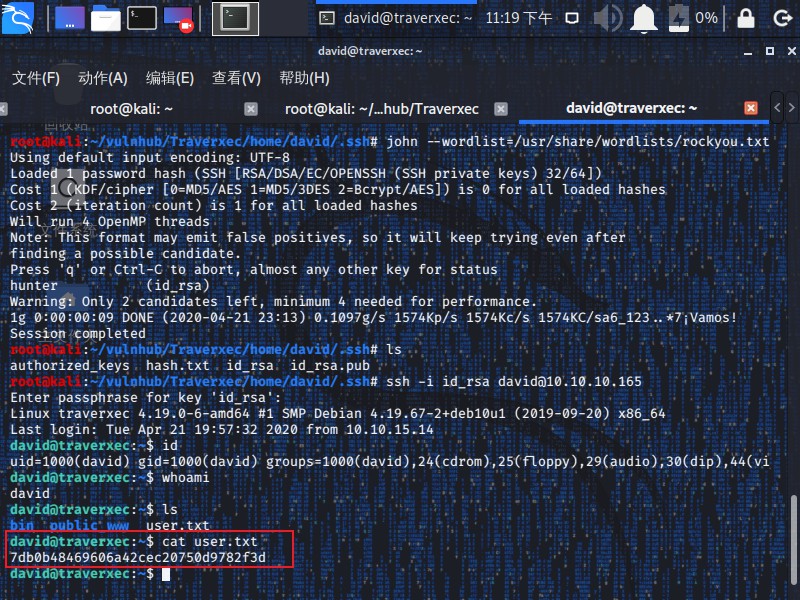Close the root@kali: ~ tab
800x600 pixels.
(x=251, y=109)
